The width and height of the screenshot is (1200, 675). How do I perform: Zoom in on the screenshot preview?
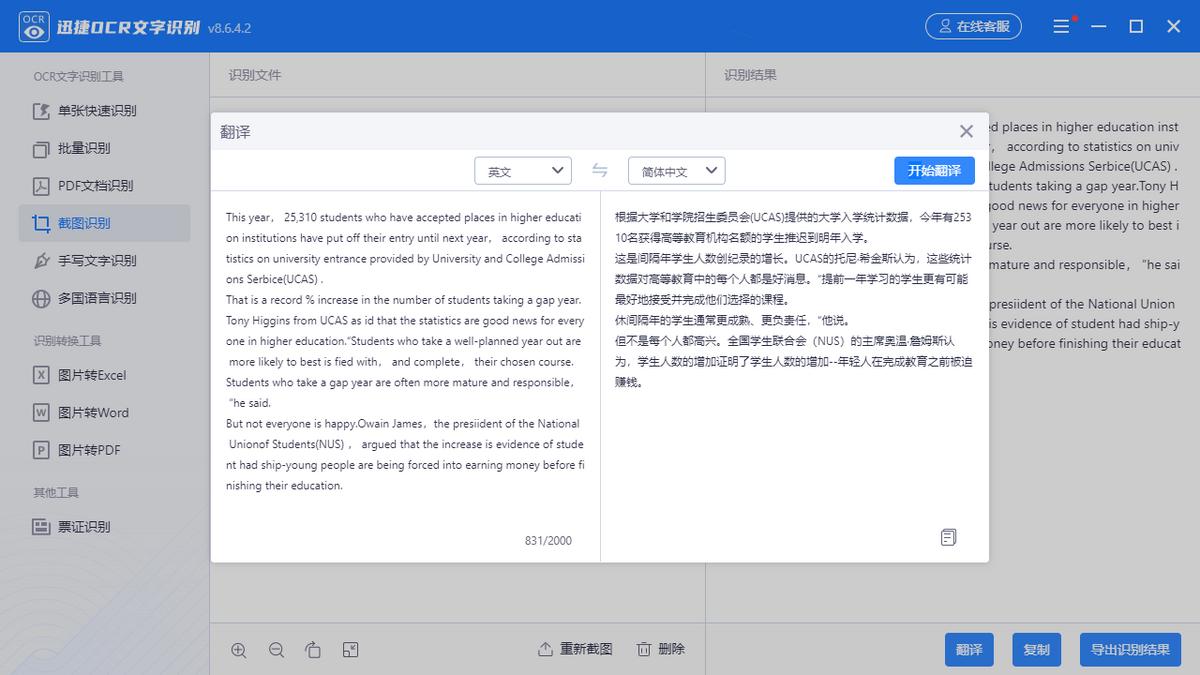pyautogui.click(x=239, y=649)
